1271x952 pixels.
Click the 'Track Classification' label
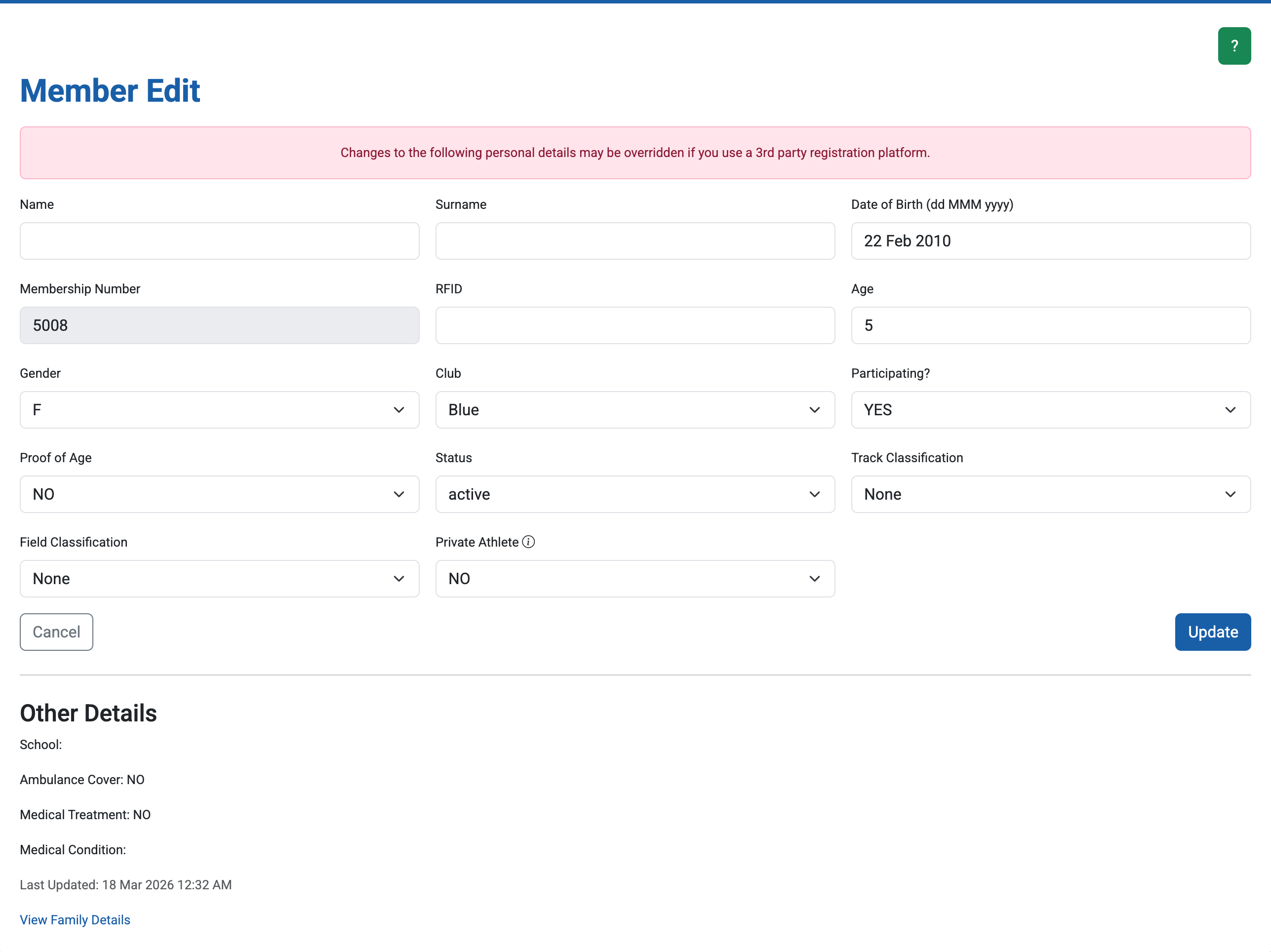907,458
